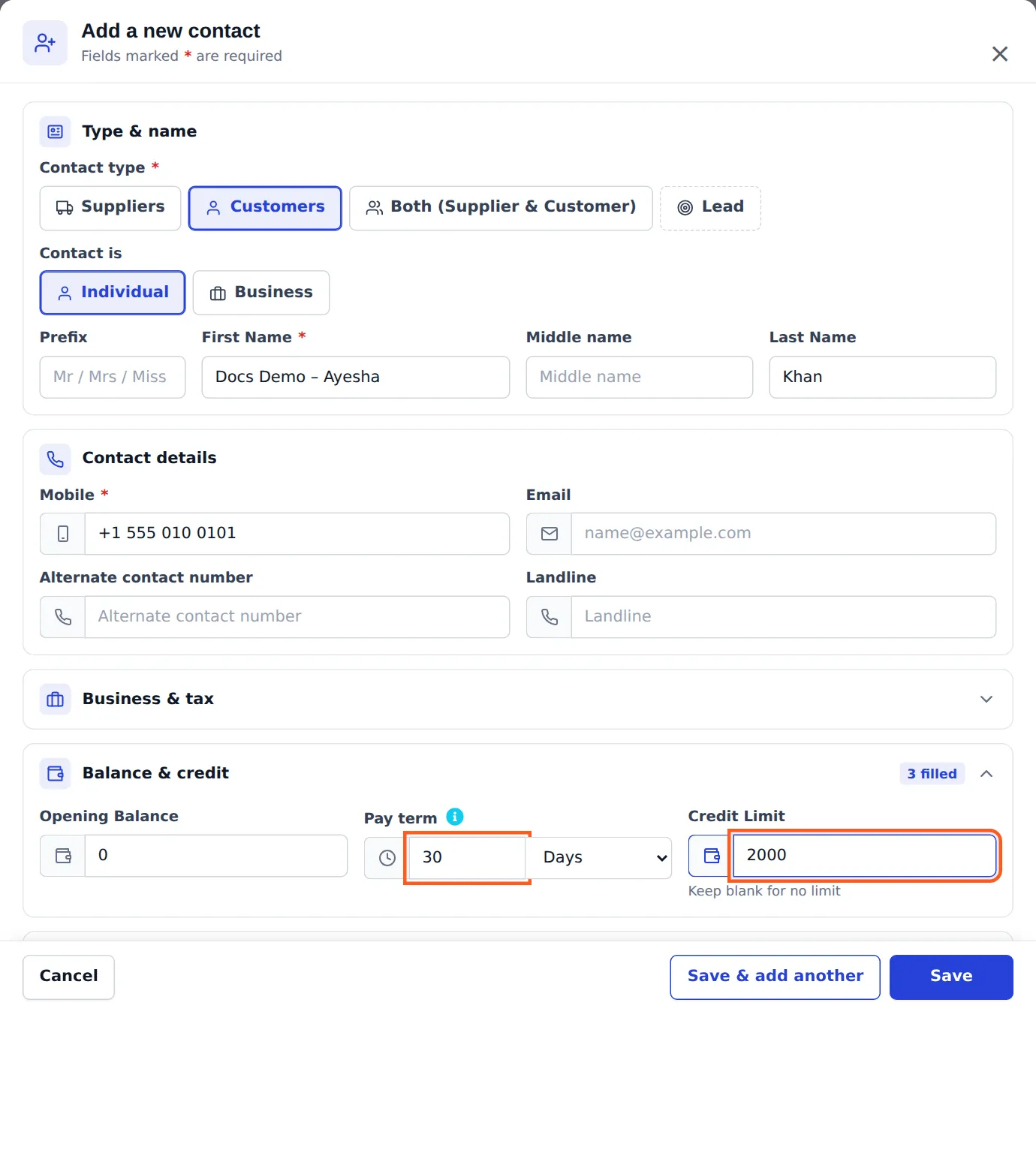Click the Business & tax briefcase icon
This screenshot has height=1162, width=1036.
[x=56, y=700]
